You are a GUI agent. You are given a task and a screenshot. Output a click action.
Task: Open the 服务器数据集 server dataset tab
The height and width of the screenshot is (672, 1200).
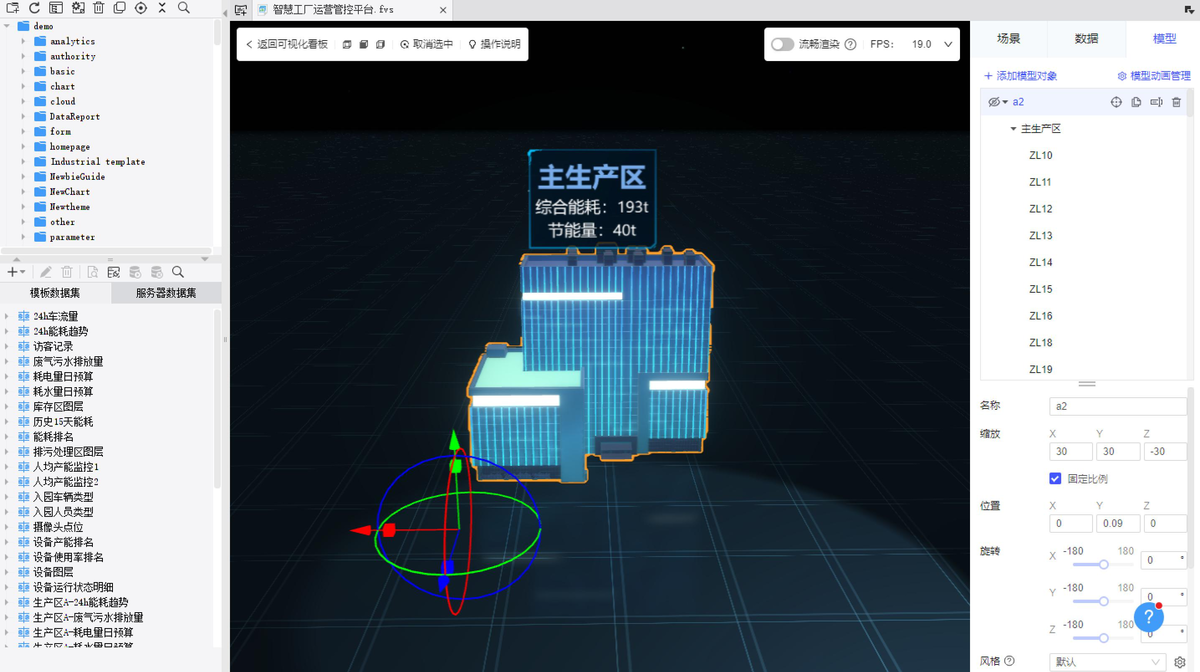(166, 293)
